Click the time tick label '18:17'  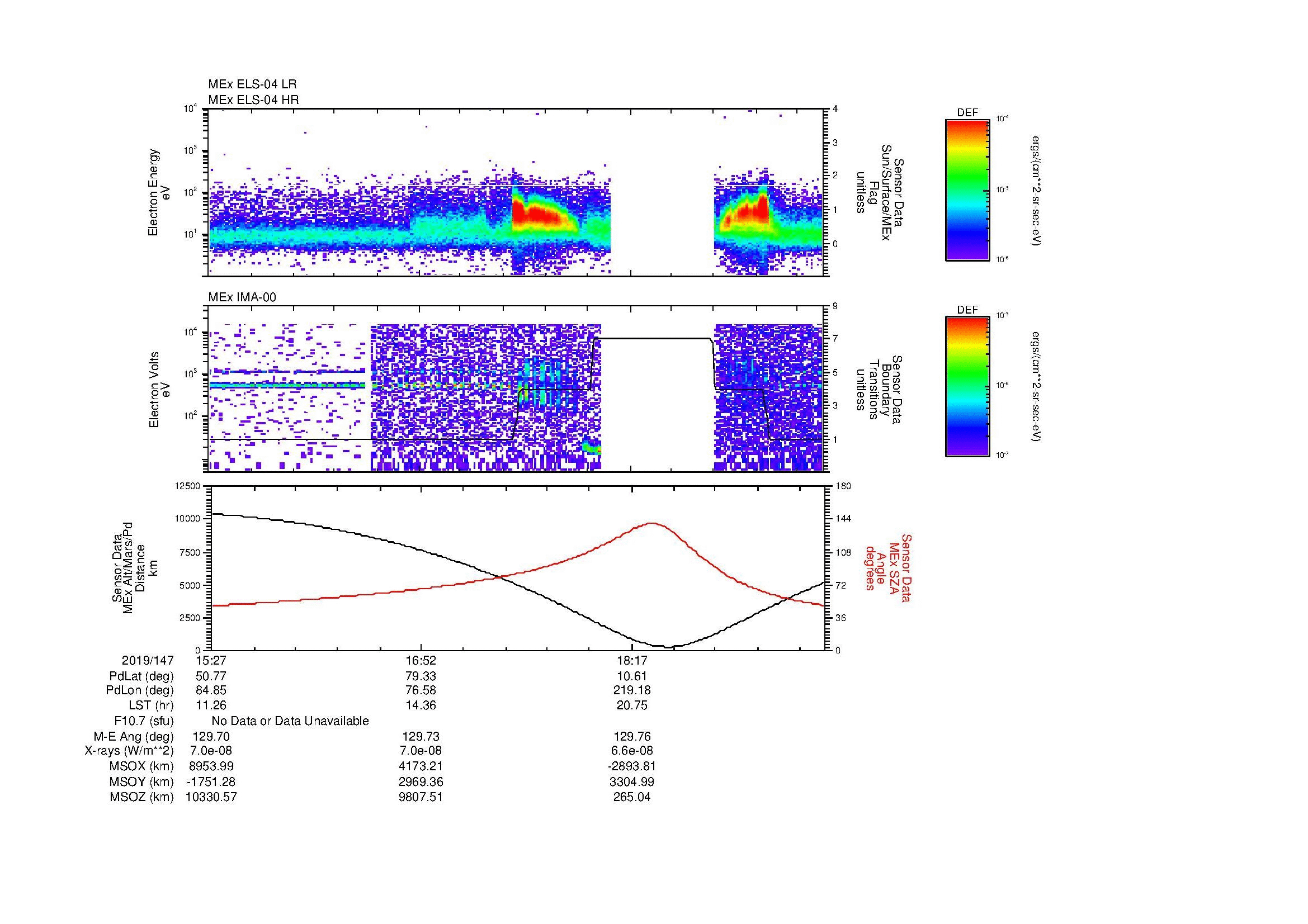point(632,660)
